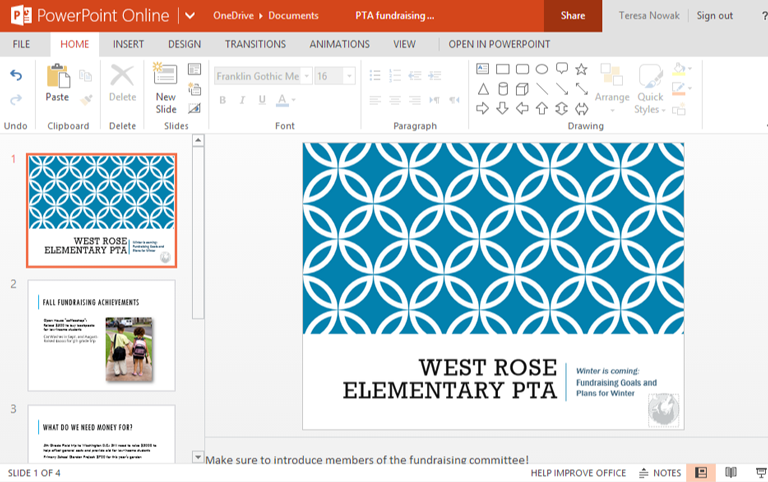Viewport: 768px width, 482px height.
Task: Select the 5-point star shape
Action: coord(581,69)
